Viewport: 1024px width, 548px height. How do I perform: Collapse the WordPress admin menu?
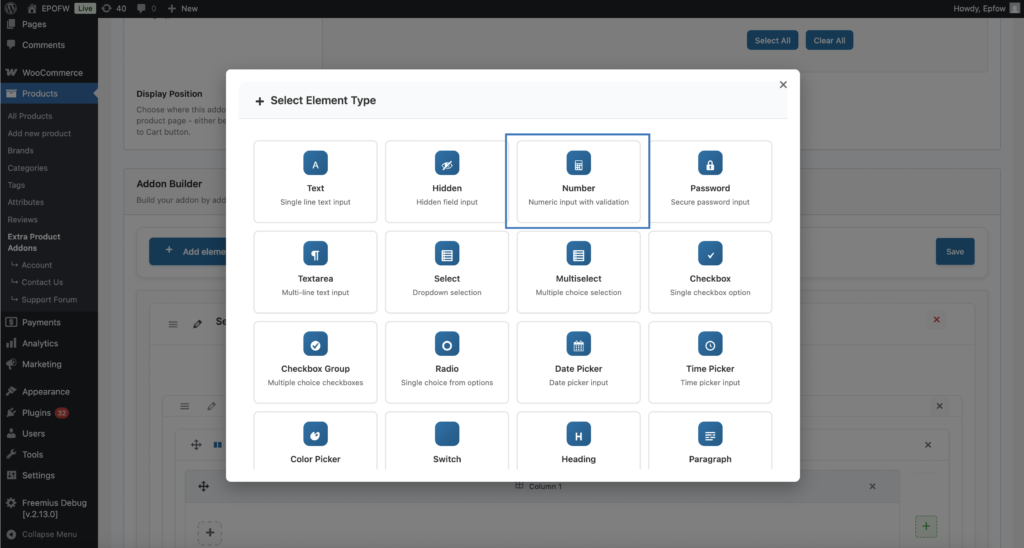[43, 534]
